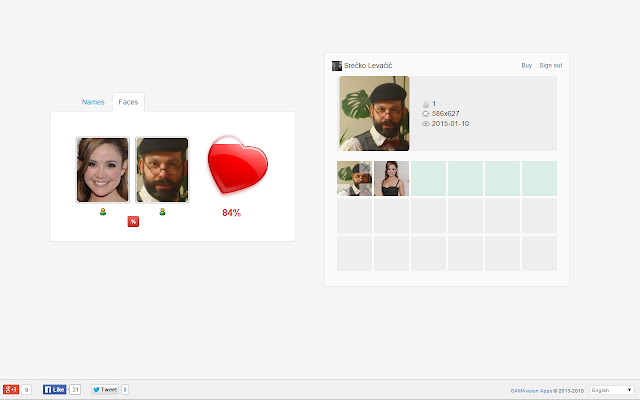Switch to the Names tab
This screenshot has width=640, height=400.
click(93, 102)
